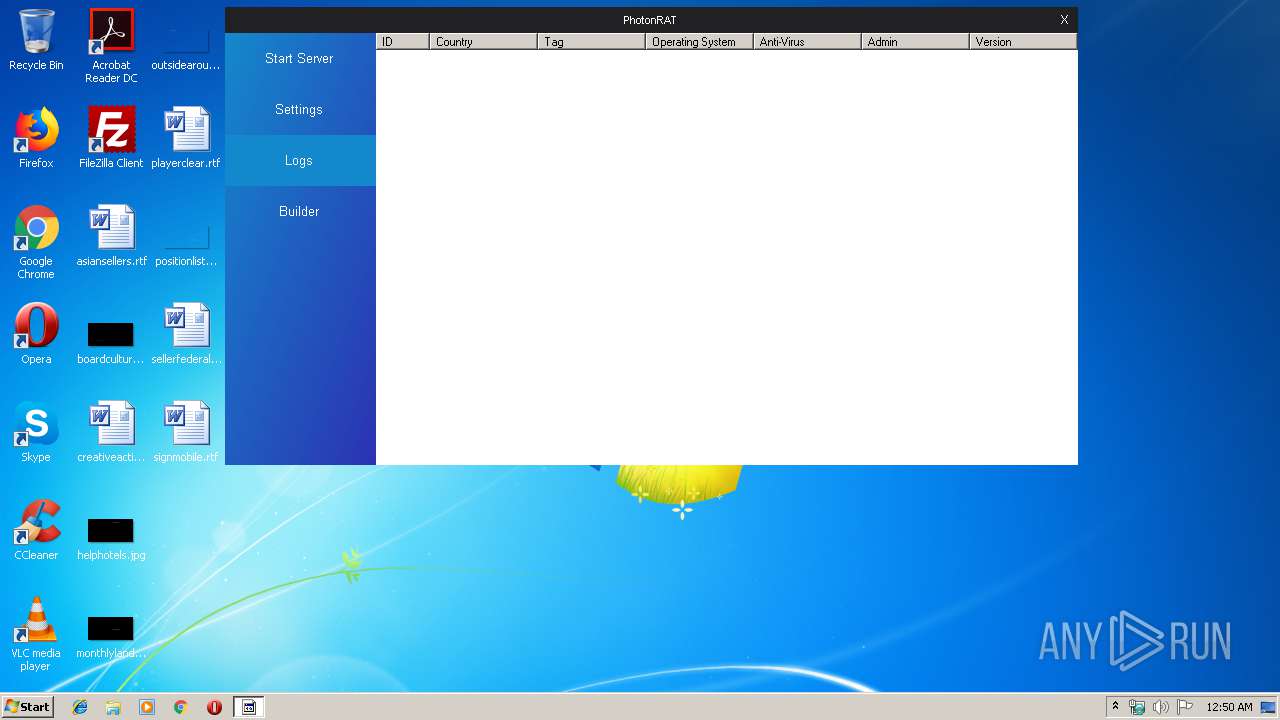Close the PhotonRAT window
Viewport: 1280px width, 720px height.
tap(1064, 20)
